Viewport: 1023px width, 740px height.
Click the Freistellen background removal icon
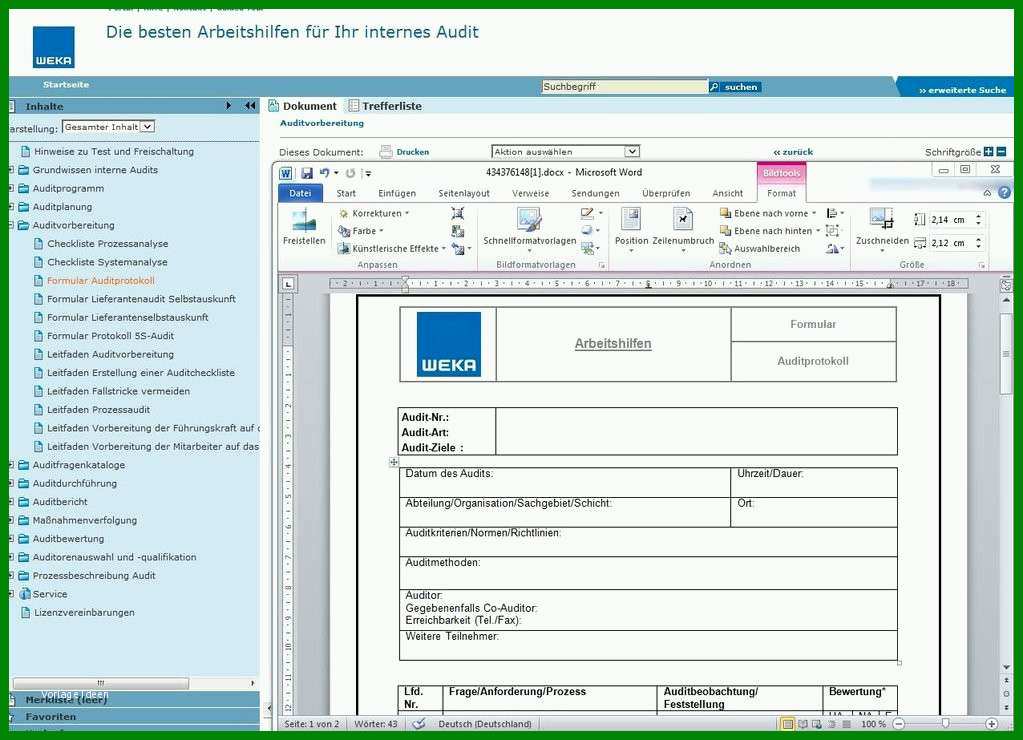(304, 227)
